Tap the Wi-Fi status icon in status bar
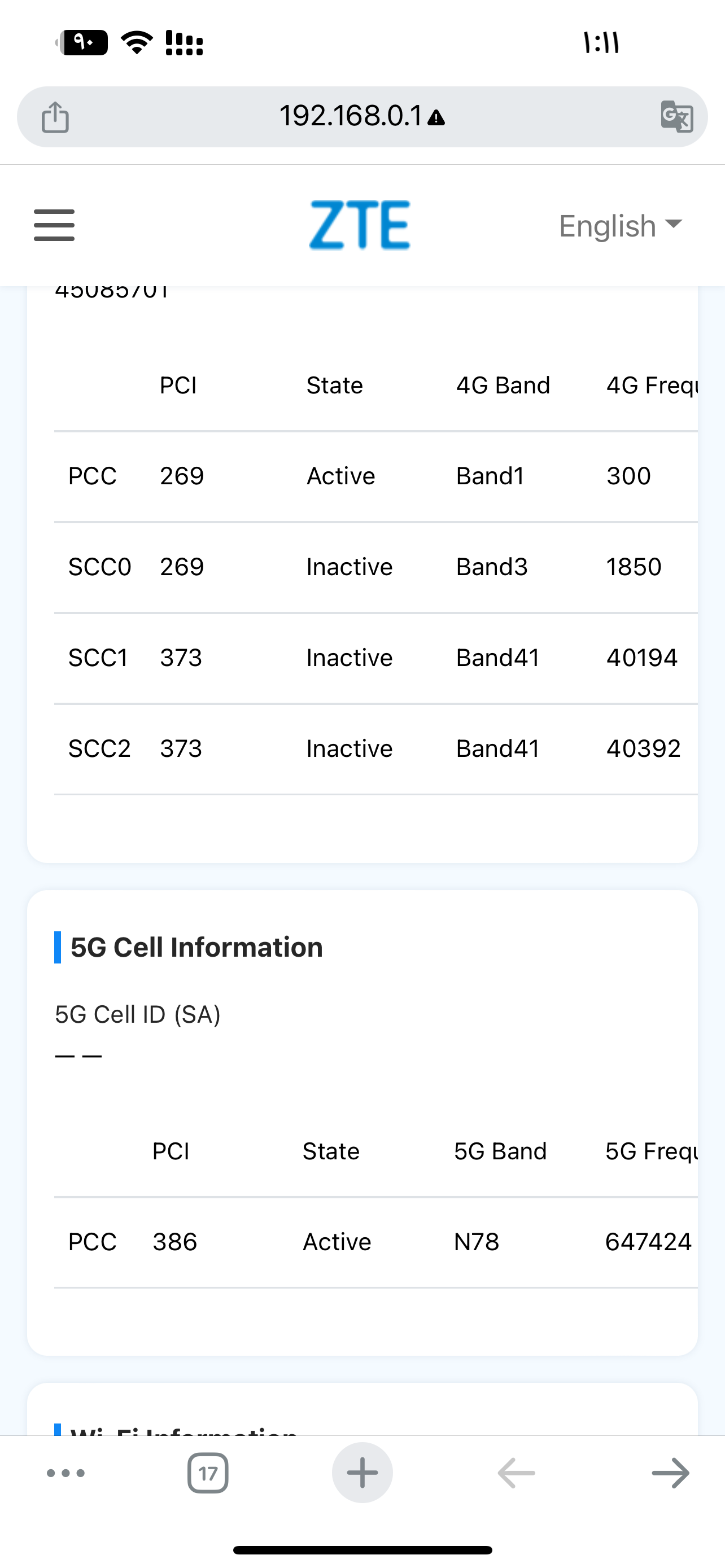The width and height of the screenshot is (725, 1568). pos(138,42)
